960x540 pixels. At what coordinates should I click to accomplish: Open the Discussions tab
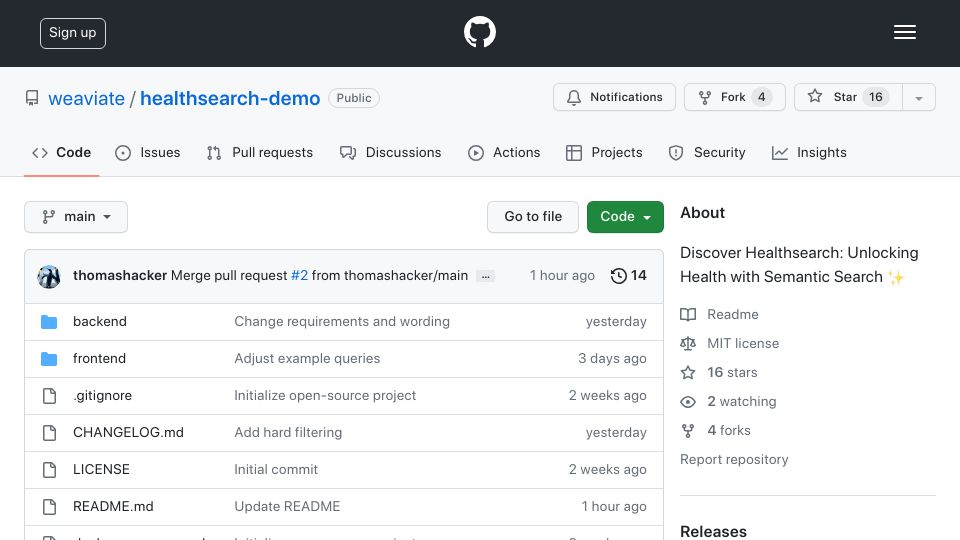point(391,152)
